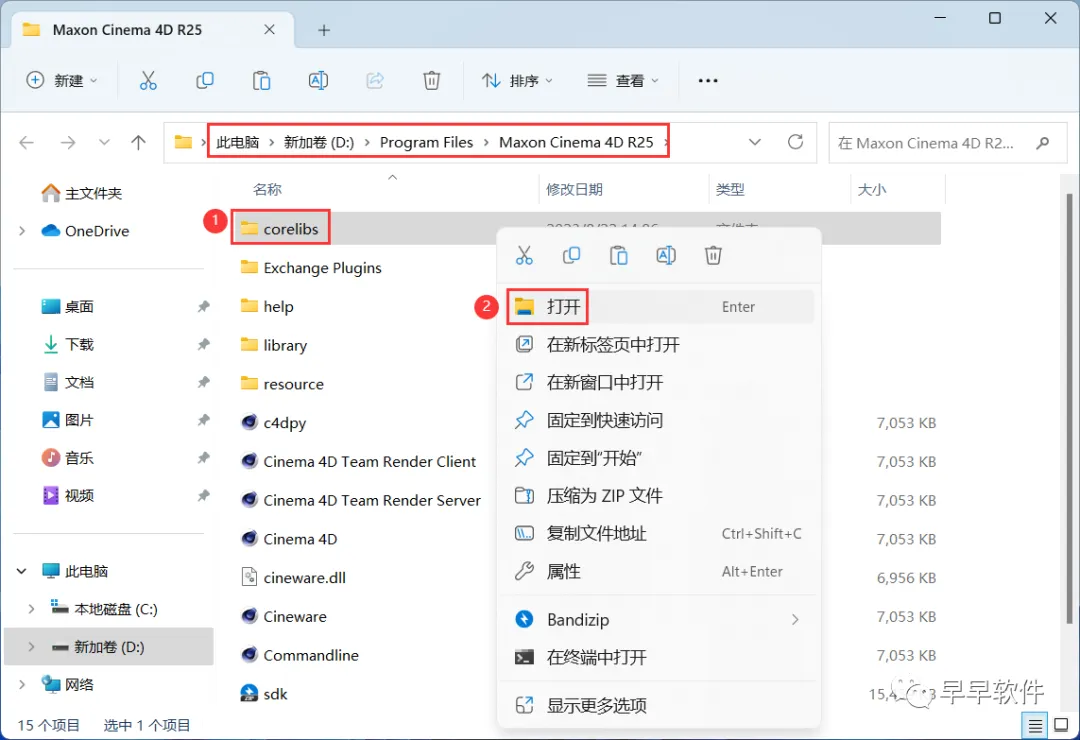
Task: Click Cut icon in the context menu
Action: pyautogui.click(x=524, y=256)
